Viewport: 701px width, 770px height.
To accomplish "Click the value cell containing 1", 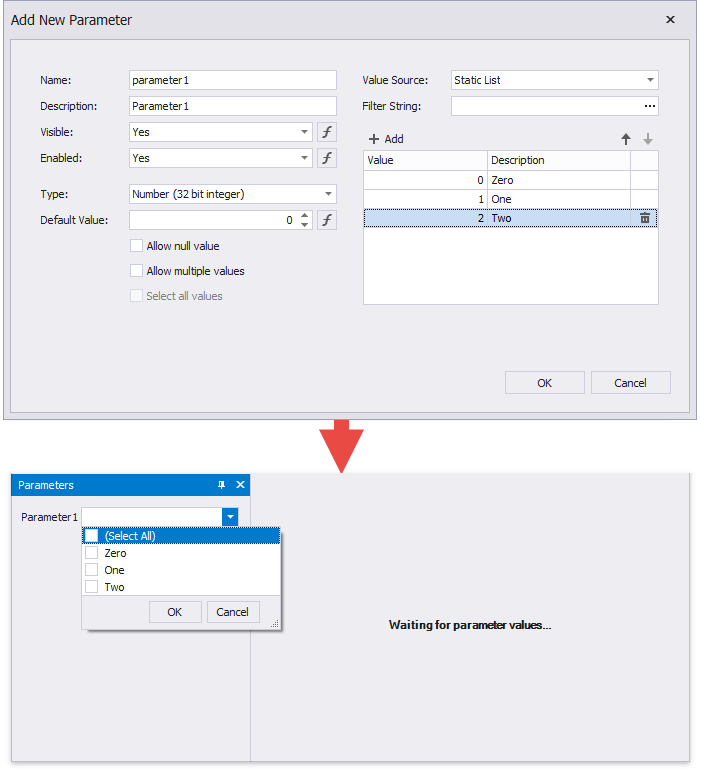I will [x=425, y=199].
